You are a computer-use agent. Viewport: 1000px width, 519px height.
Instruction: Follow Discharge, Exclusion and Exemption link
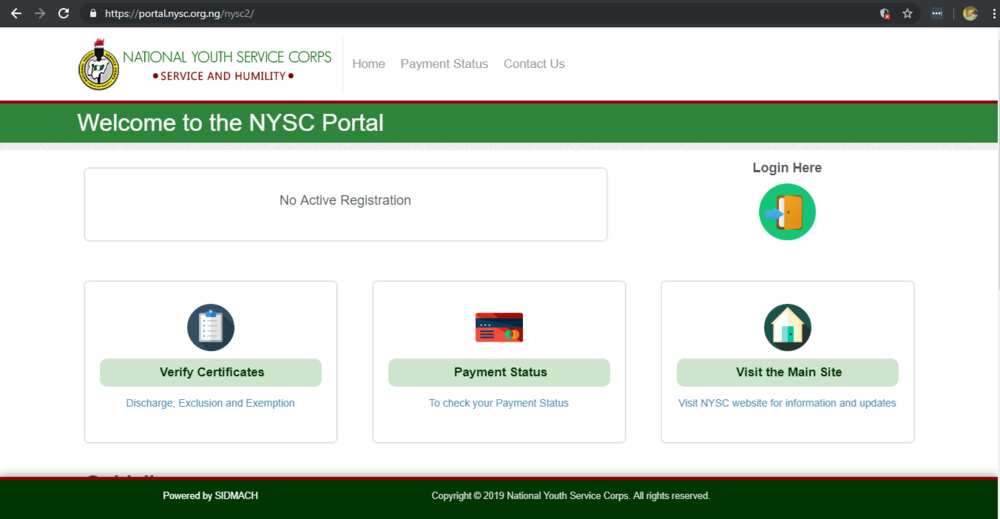210,403
